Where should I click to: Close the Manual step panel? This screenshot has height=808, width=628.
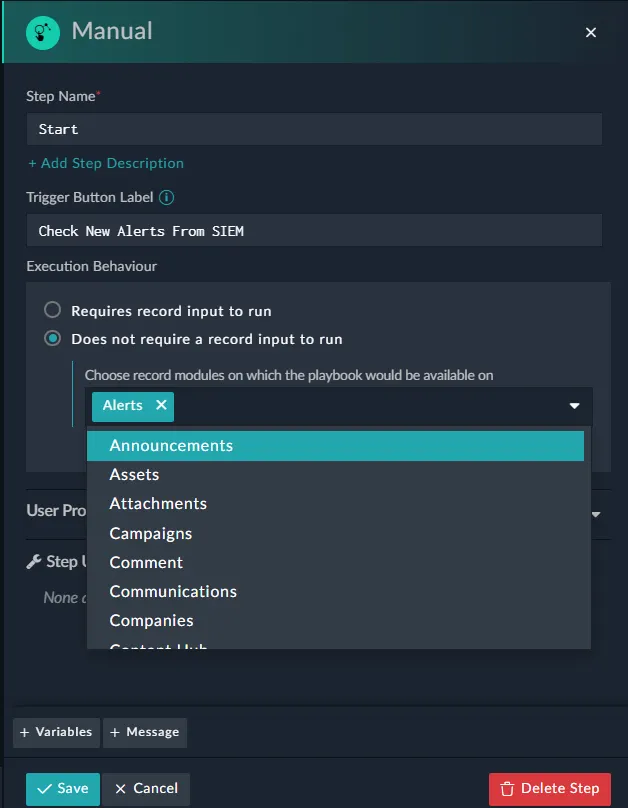(x=591, y=33)
